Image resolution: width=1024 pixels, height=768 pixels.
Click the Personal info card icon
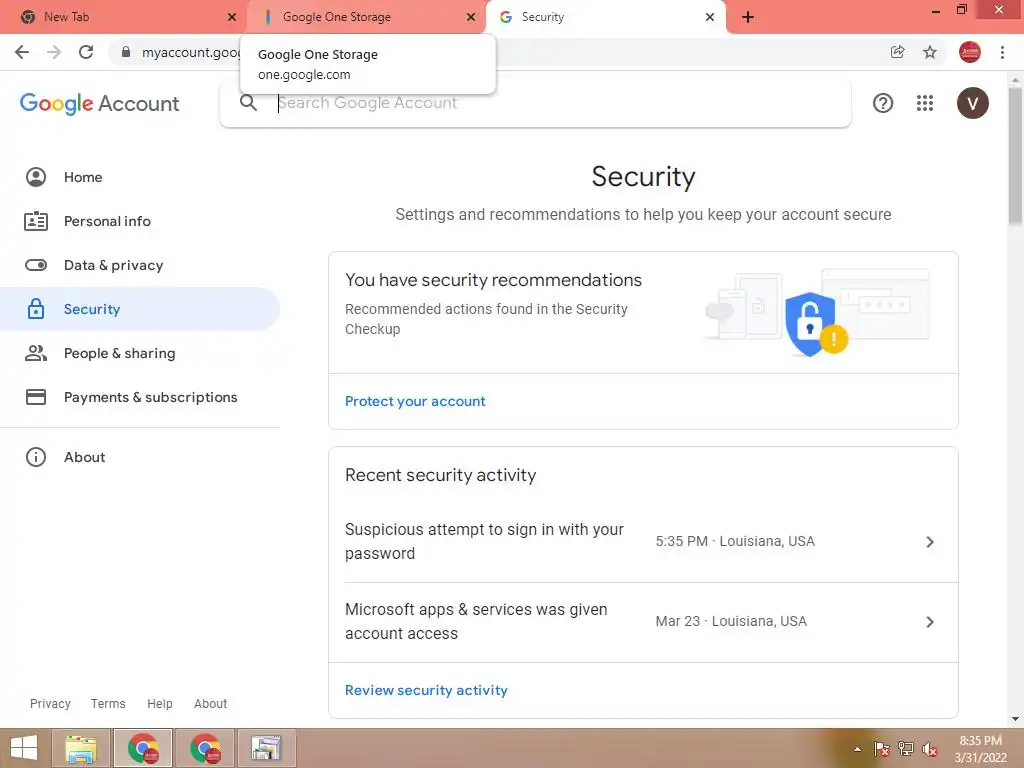[x=36, y=221]
